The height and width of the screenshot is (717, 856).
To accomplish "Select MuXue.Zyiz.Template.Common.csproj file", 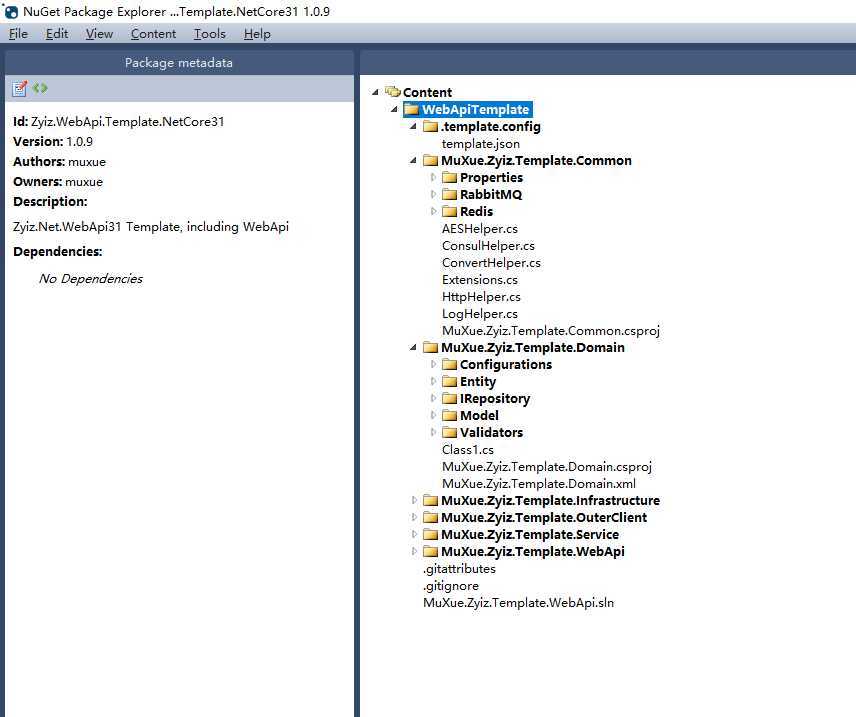I will pos(551,330).
